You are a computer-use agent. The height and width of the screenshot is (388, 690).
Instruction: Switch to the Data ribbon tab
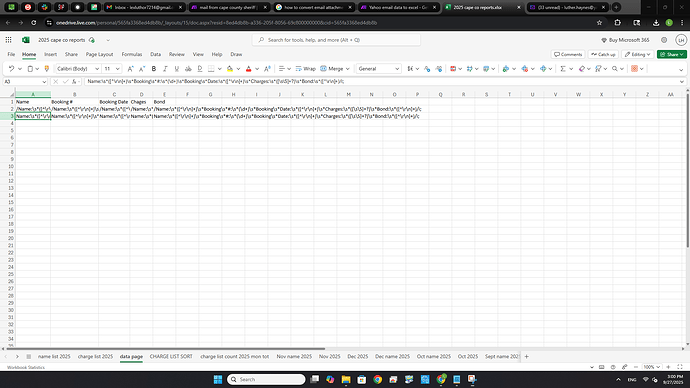[x=155, y=55]
